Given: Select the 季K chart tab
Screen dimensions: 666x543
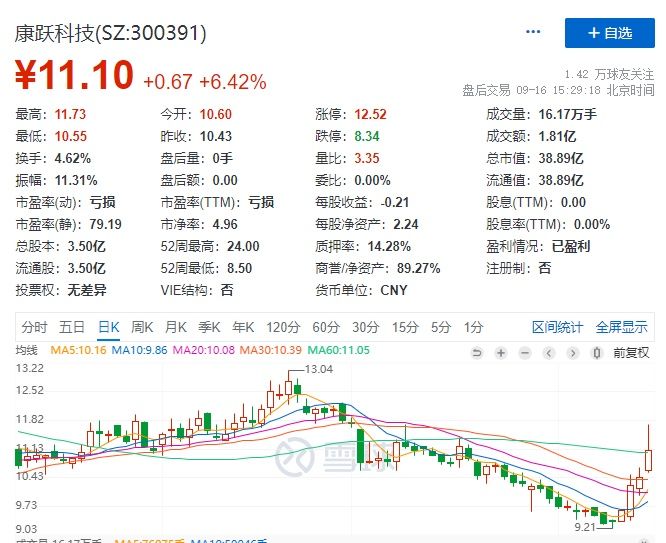Looking at the screenshot, I should click(209, 327).
